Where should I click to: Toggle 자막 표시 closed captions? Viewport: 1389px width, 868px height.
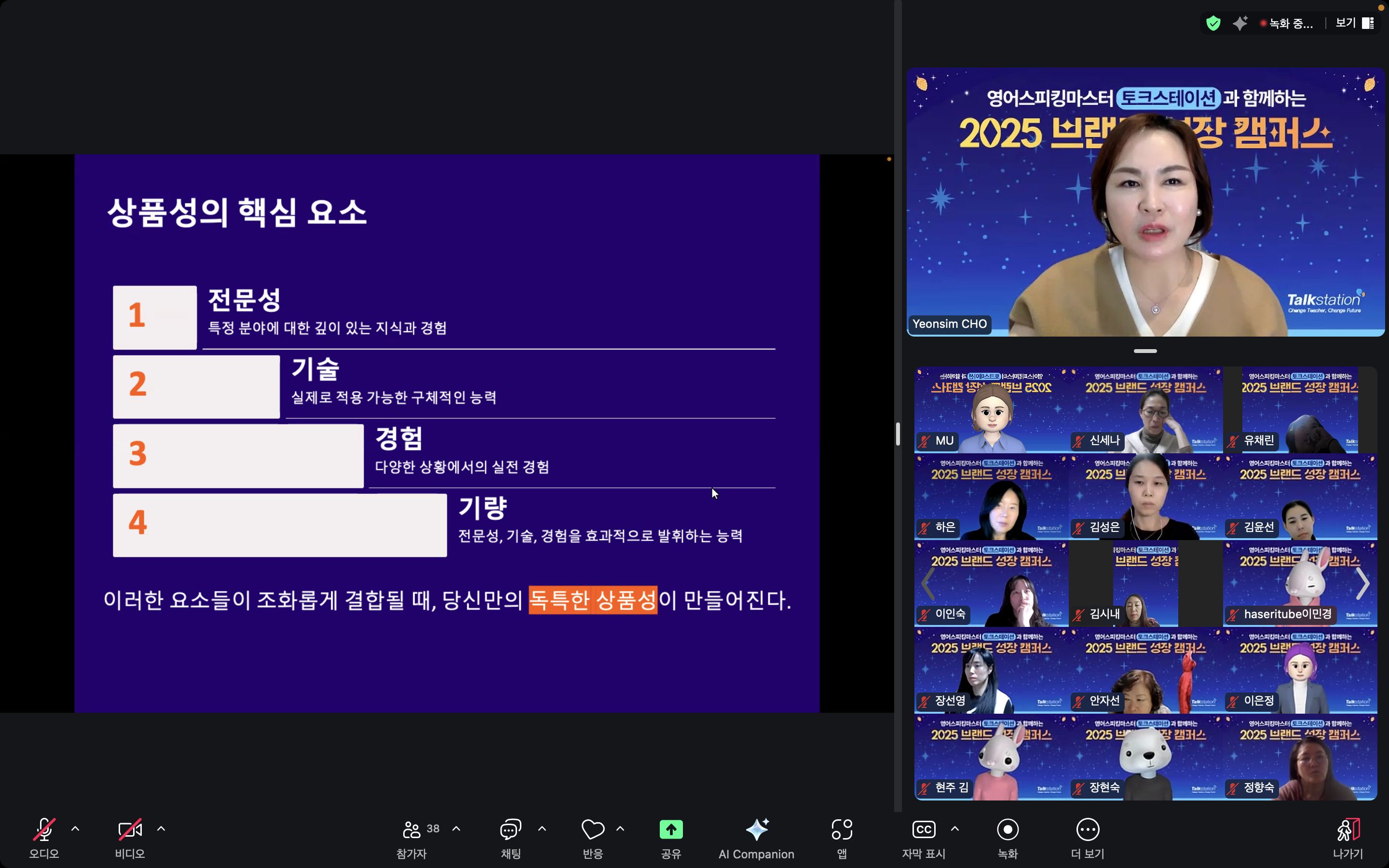(924, 830)
